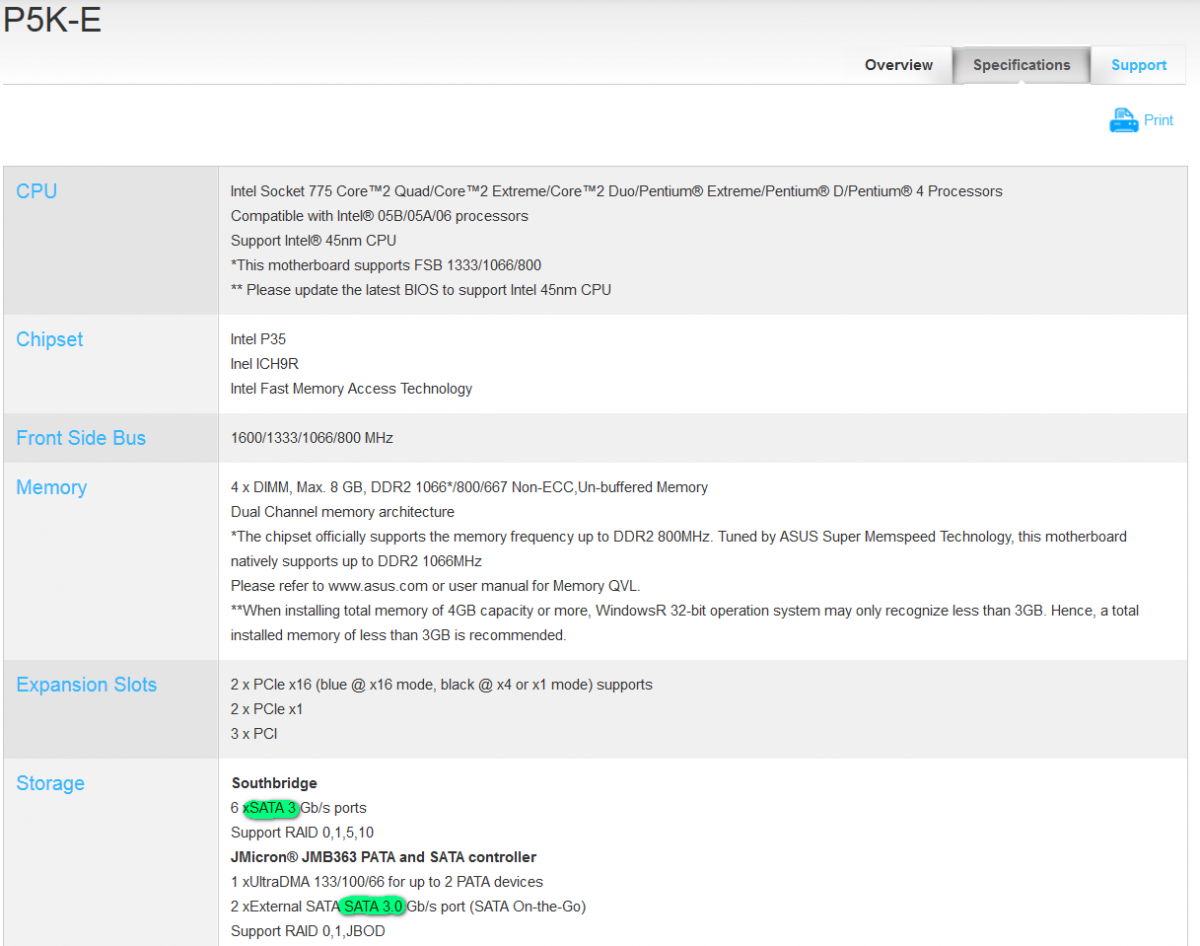
Task: Click the 'Please refer to www.asus.com' line
Action: 435,586
